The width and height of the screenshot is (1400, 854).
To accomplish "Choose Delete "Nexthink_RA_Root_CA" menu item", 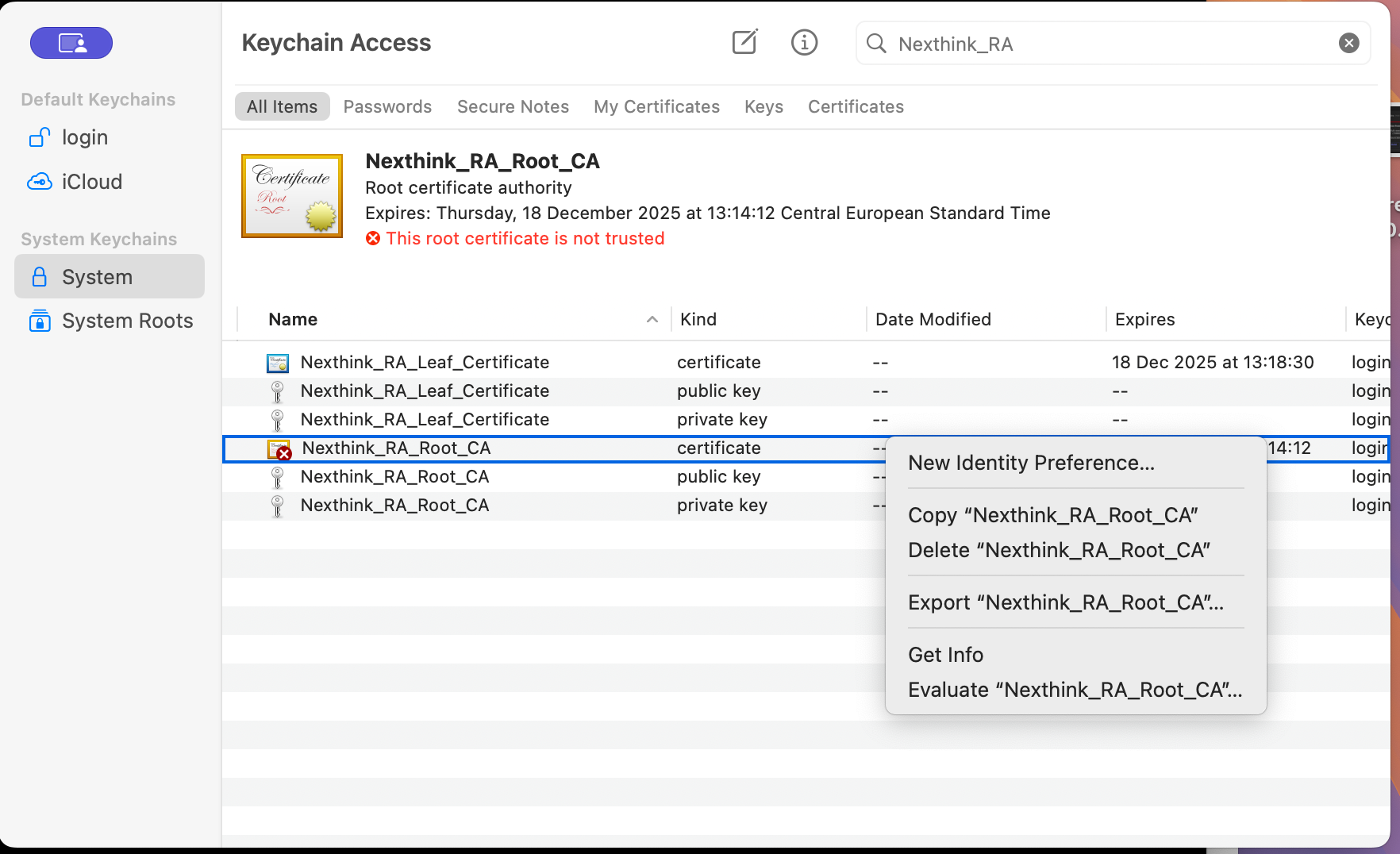I will 1059,550.
